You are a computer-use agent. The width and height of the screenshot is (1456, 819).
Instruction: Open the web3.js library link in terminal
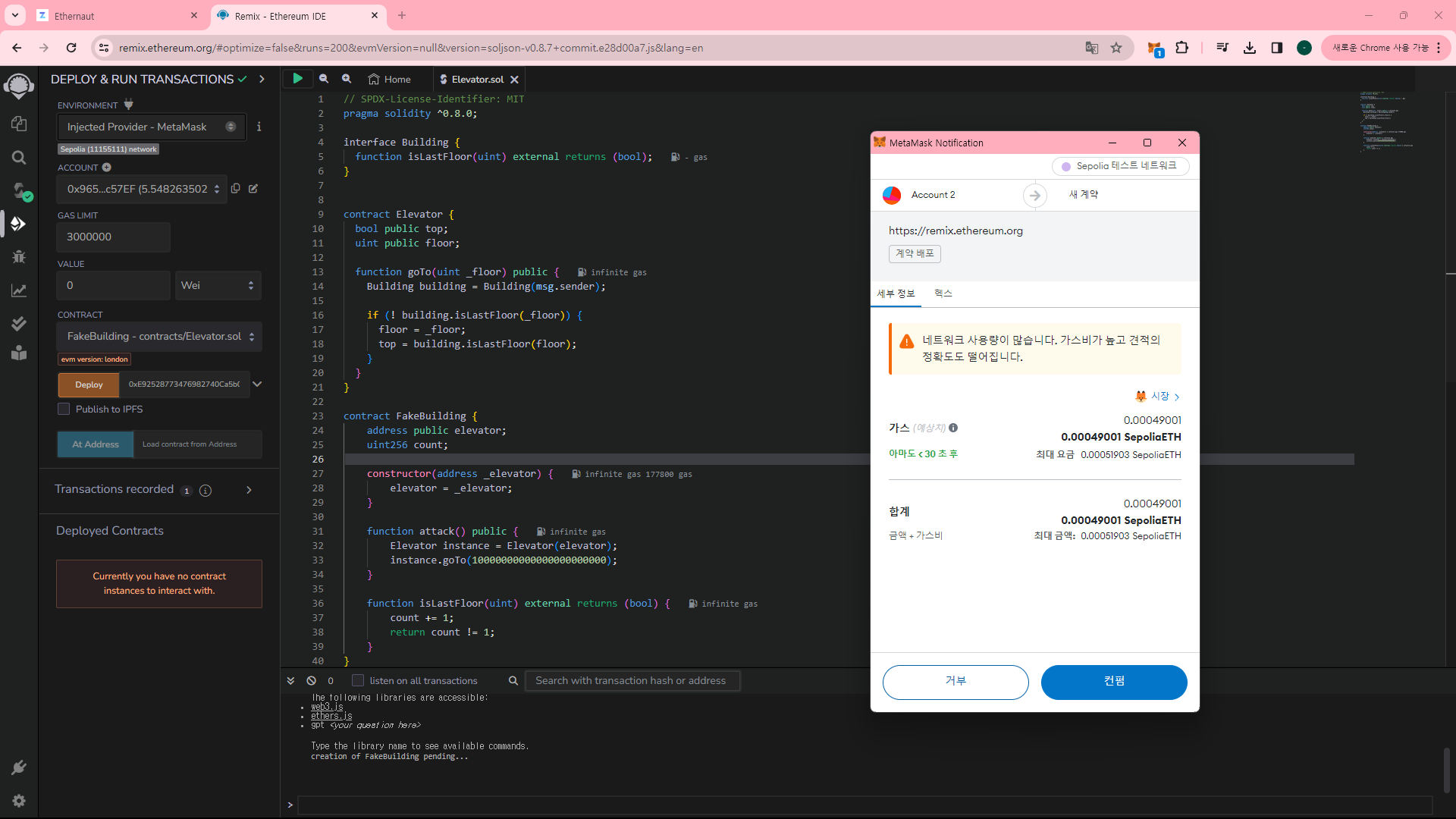point(327,707)
